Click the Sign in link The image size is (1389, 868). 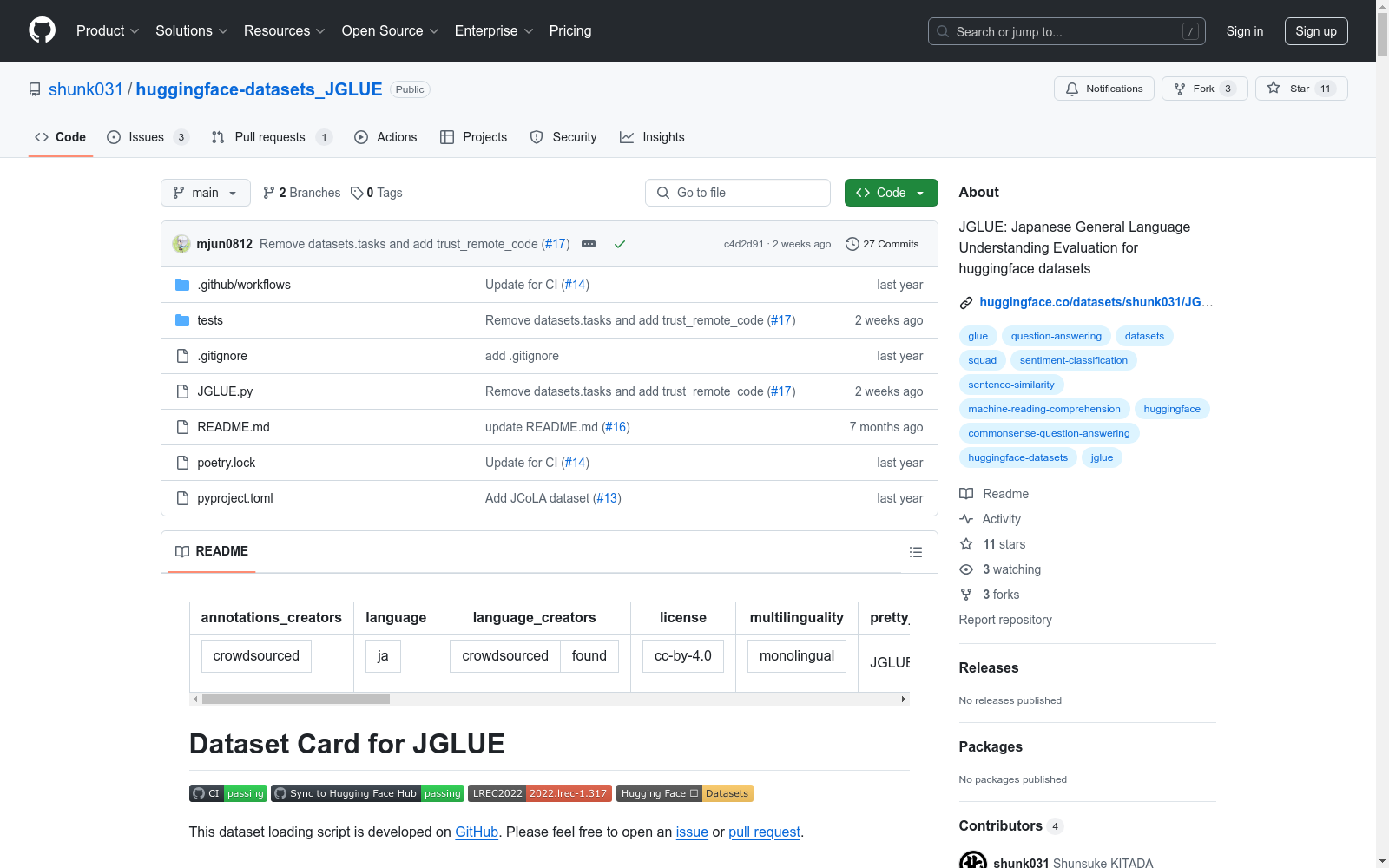point(1245,31)
